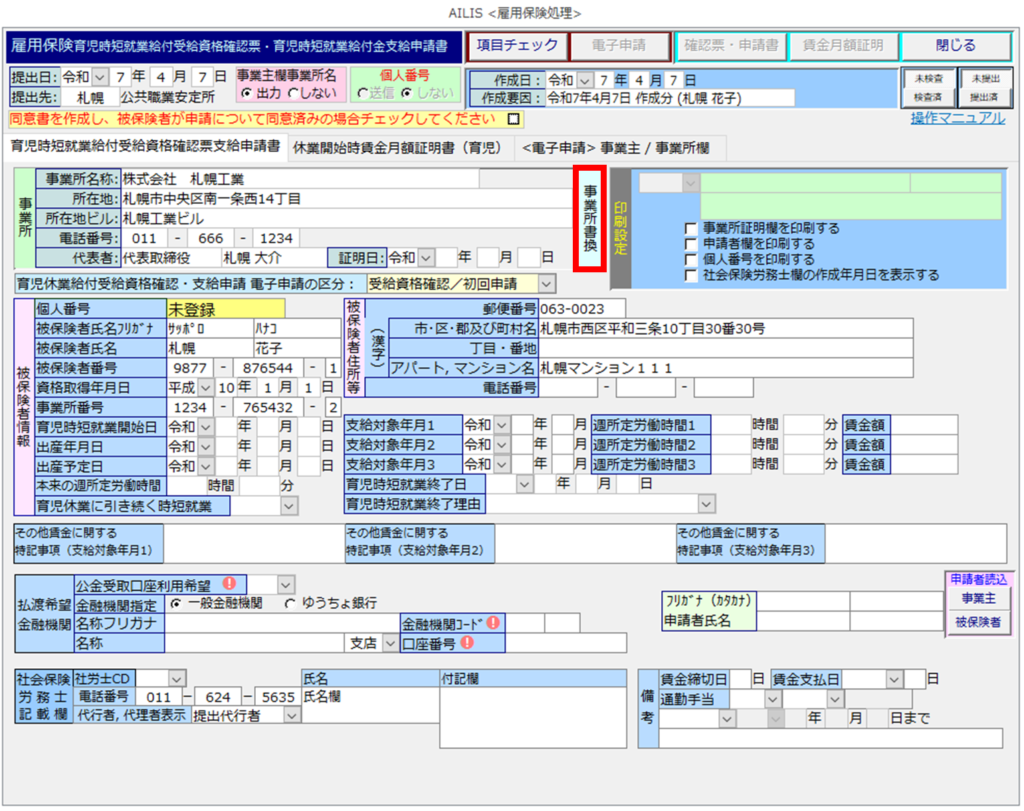Open the 電子申請の区分 dropdown
This screenshot has width=1024, height=811.
pos(547,284)
